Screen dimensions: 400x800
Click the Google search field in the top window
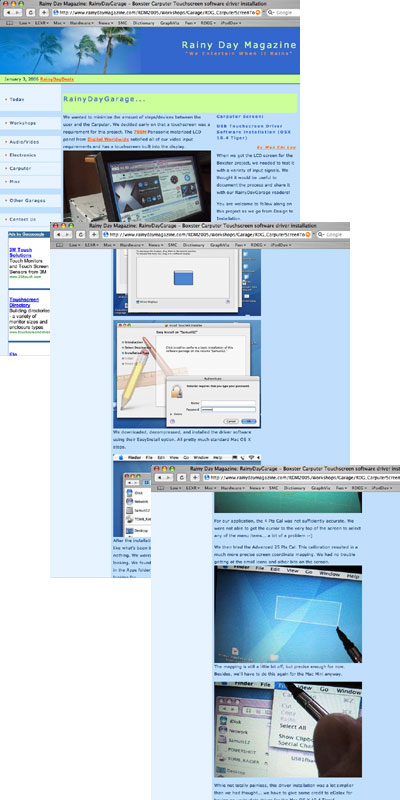[283, 12]
